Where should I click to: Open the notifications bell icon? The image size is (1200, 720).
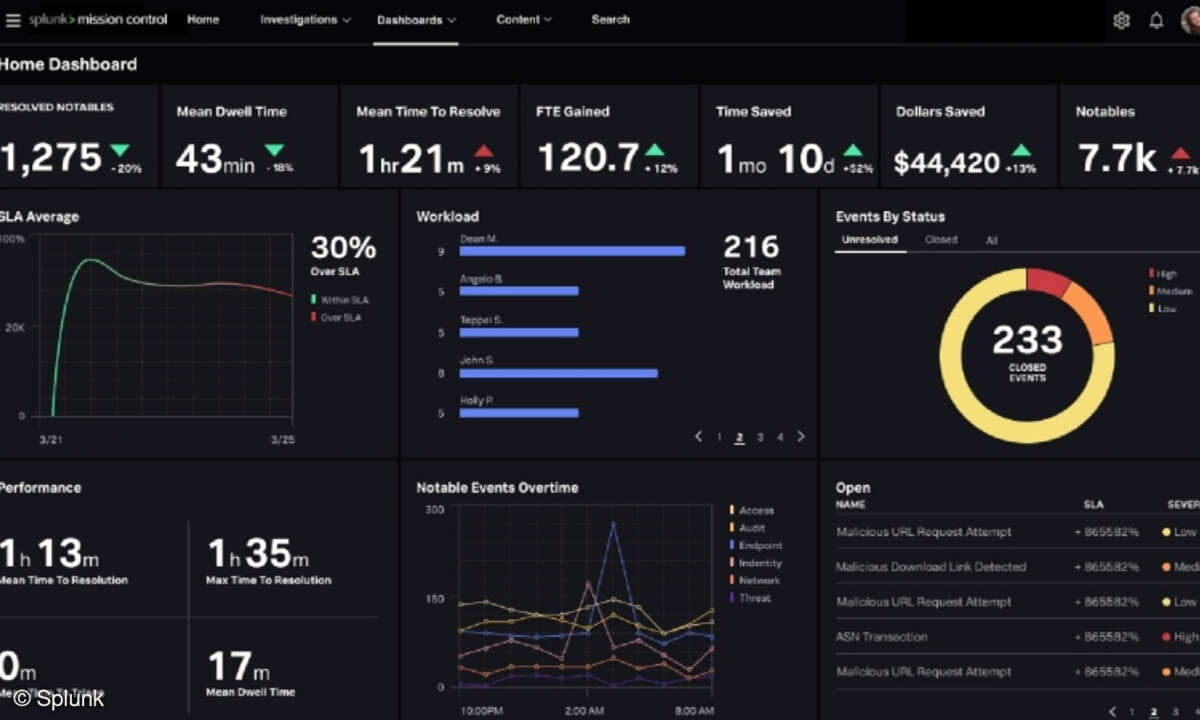1156,20
